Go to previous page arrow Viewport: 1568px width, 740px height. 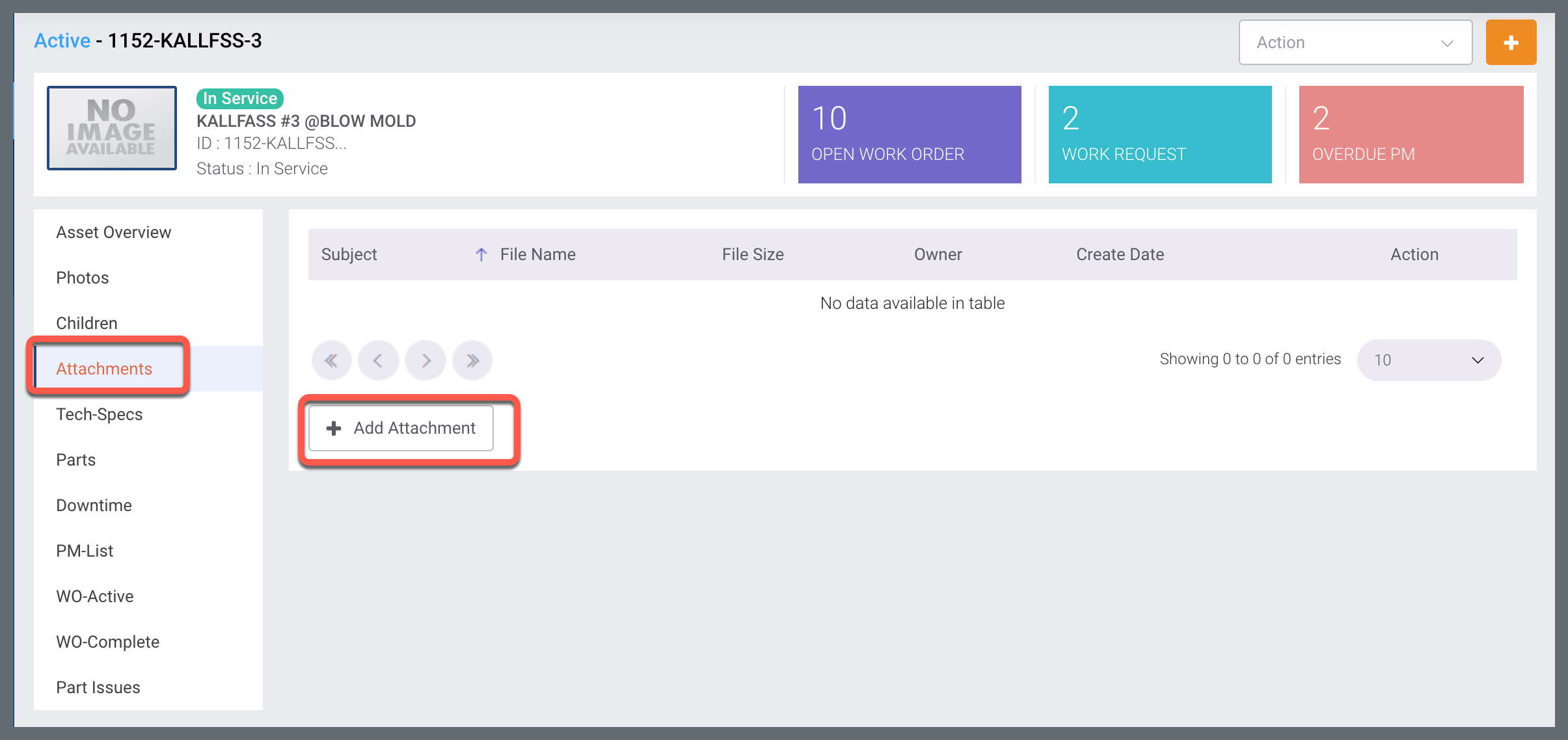point(378,360)
